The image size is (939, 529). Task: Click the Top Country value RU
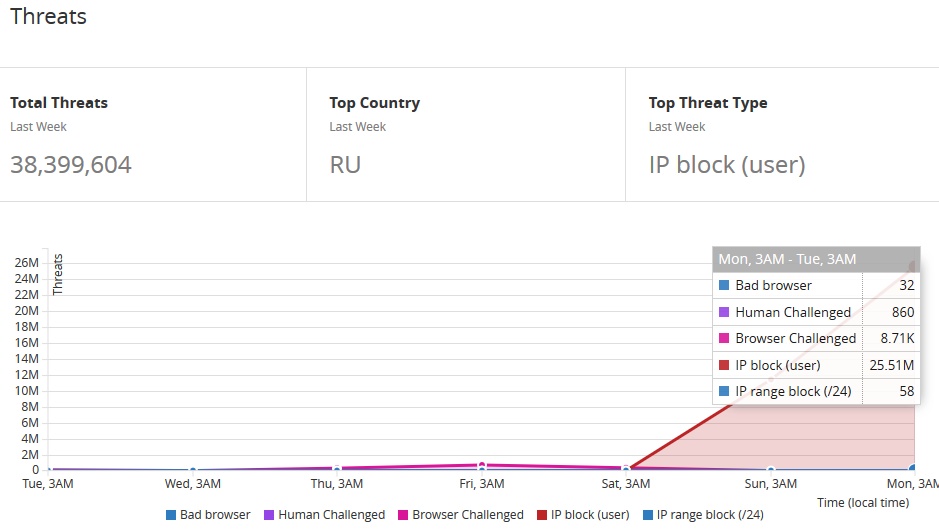pyautogui.click(x=345, y=165)
